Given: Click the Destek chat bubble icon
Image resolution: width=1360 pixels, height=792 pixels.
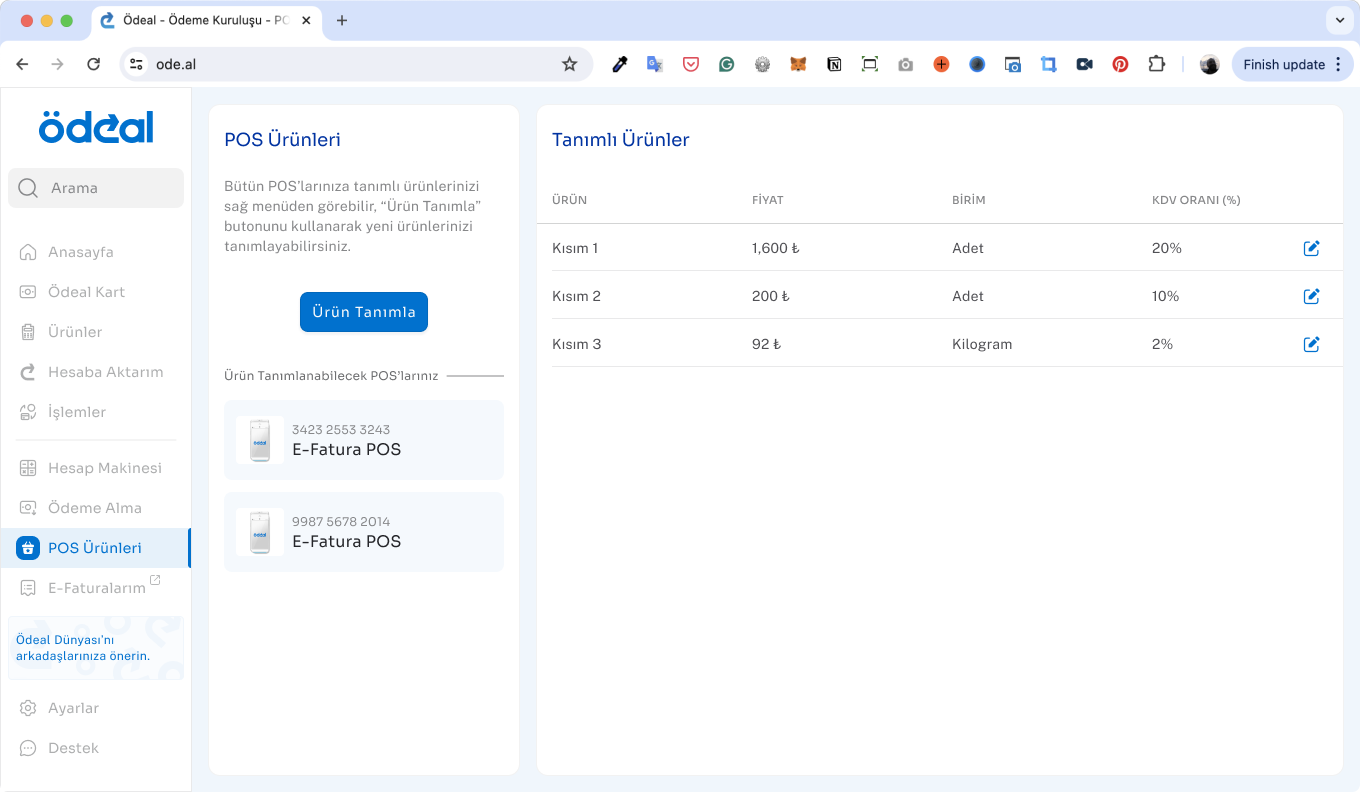Looking at the screenshot, I should click(x=28, y=748).
